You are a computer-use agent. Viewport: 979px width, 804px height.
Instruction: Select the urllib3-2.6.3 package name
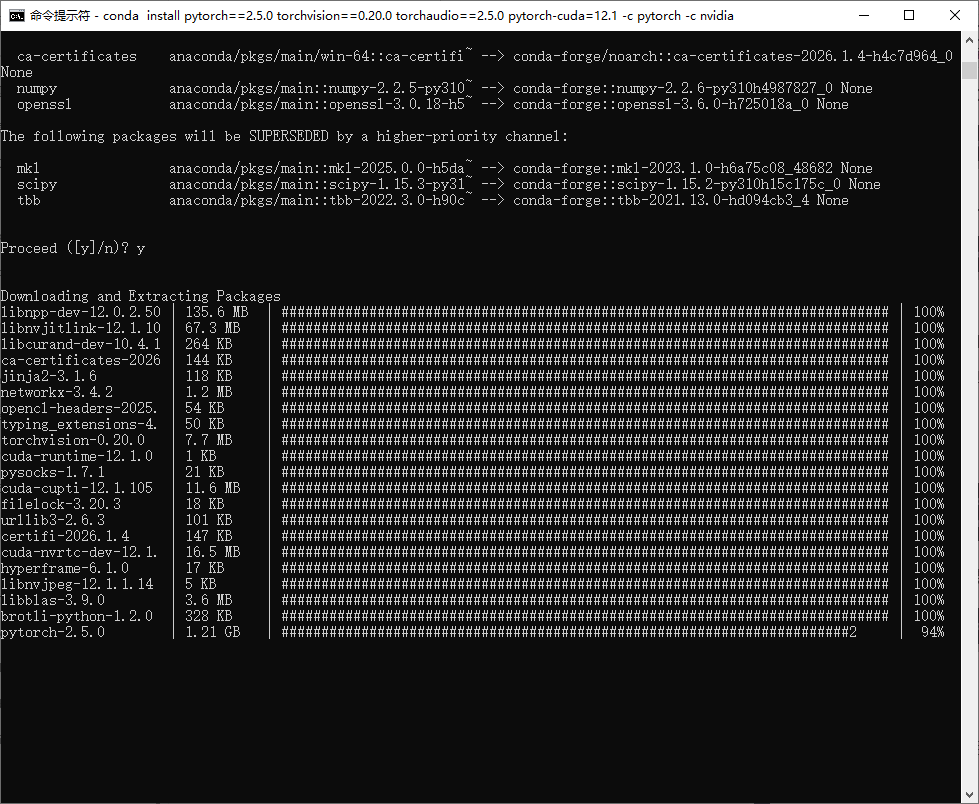click(52, 520)
